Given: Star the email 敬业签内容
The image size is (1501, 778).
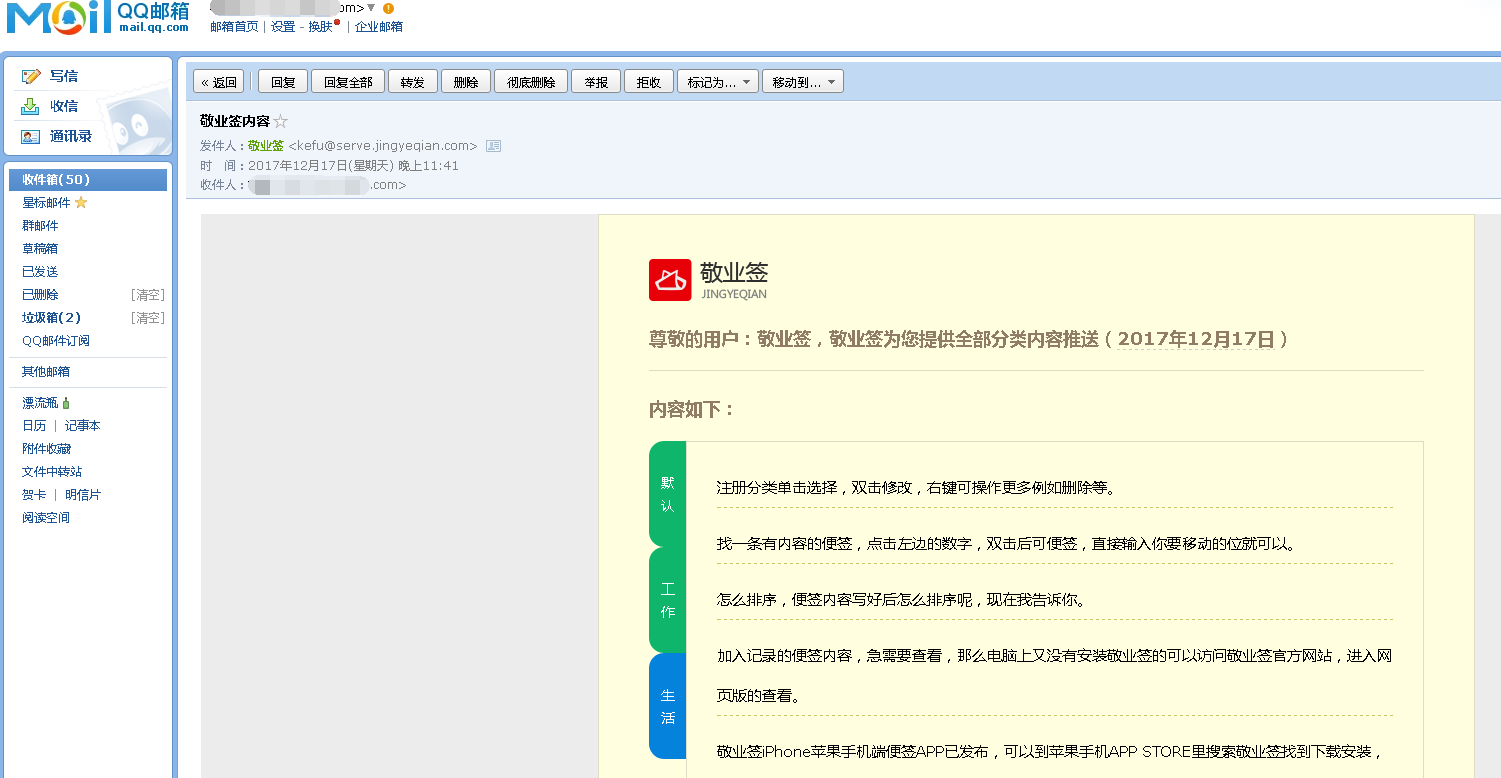Looking at the screenshot, I should pyautogui.click(x=281, y=121).
